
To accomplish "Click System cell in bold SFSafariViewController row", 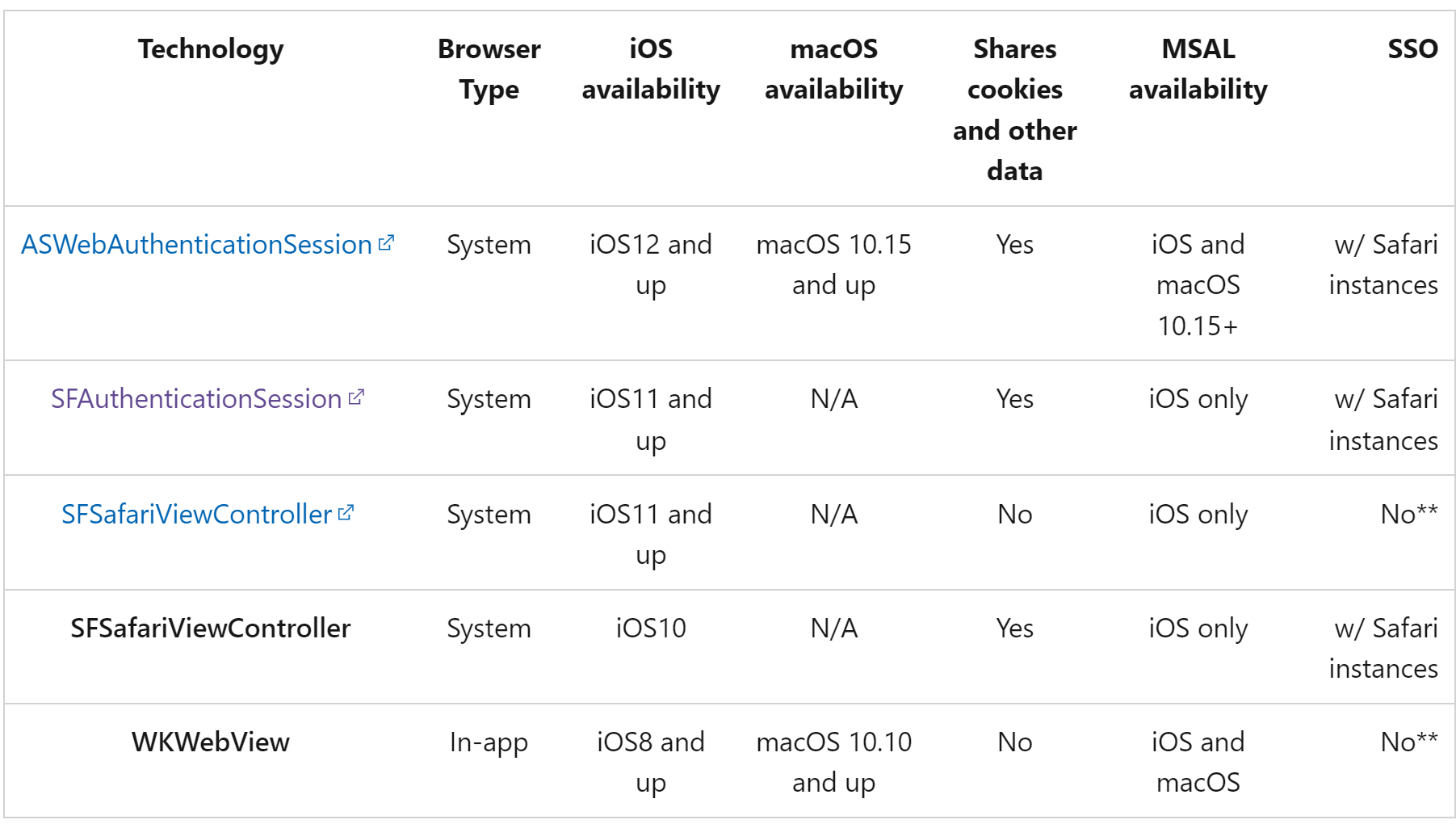I will pyautogui.click(x=489, y=629).
